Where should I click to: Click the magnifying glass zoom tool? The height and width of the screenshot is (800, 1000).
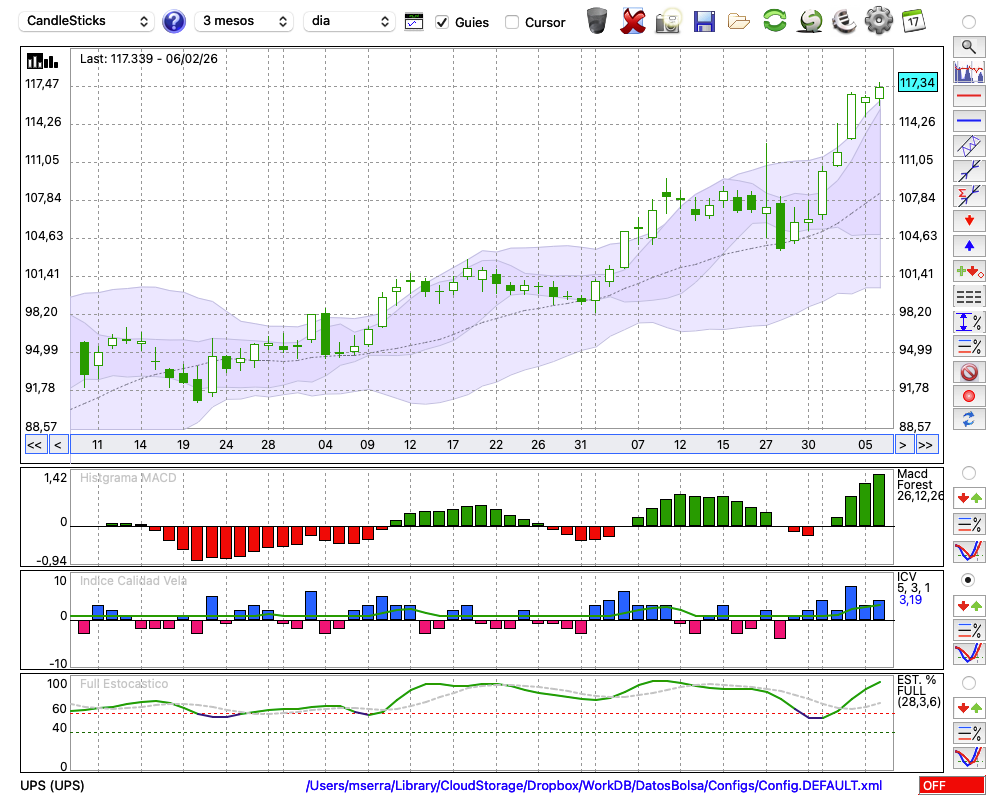(x=968, y=46)
